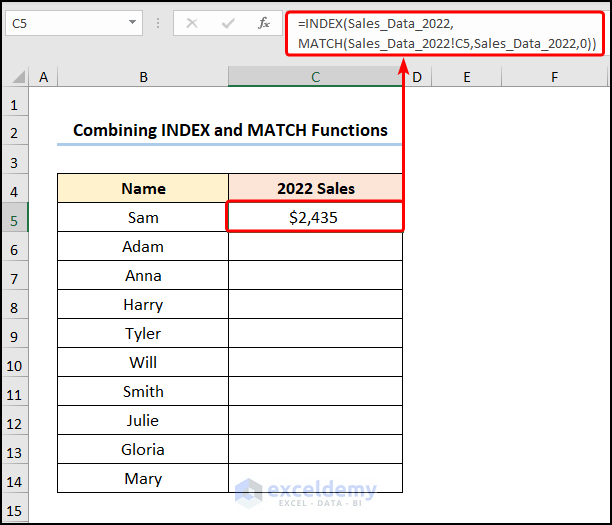Click the Enter checkmark icon
Screen dimensions: 612x525
tap(228, 22)
